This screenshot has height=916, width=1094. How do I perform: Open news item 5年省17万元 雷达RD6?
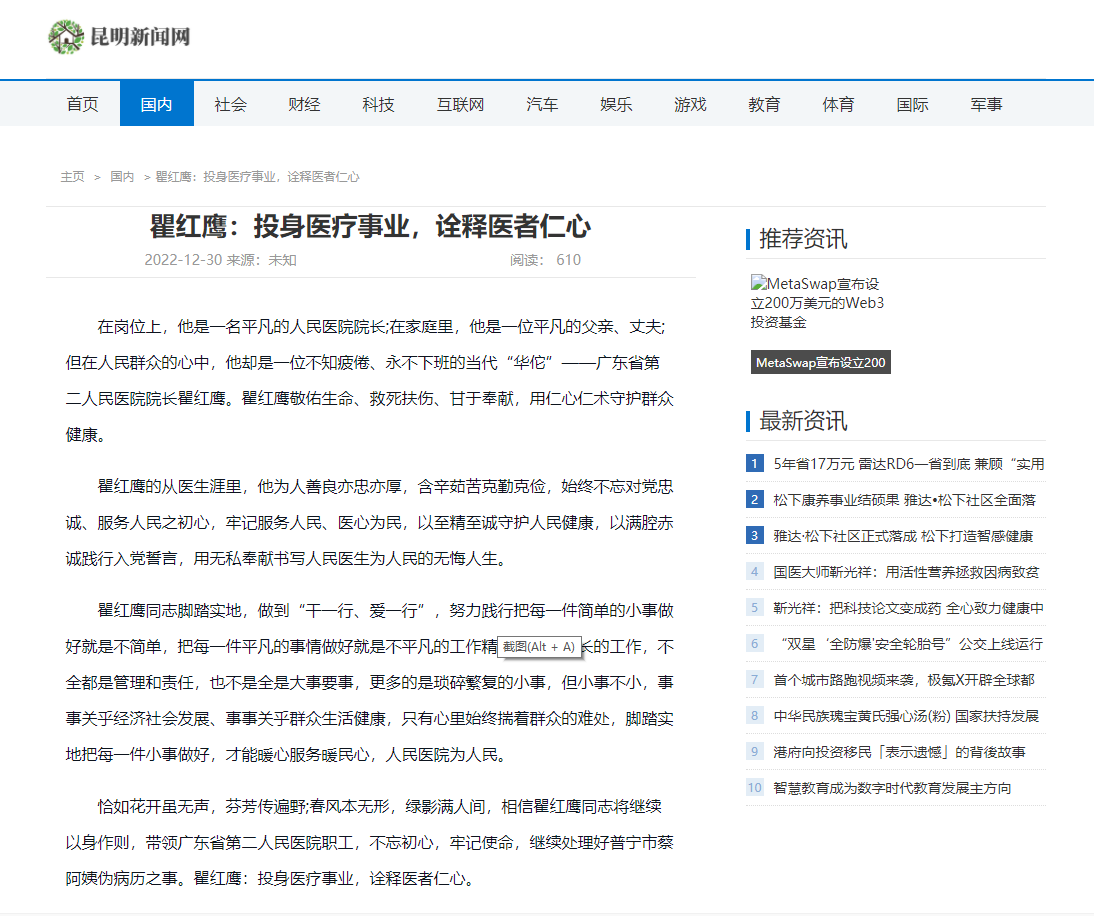click(909, 464)
